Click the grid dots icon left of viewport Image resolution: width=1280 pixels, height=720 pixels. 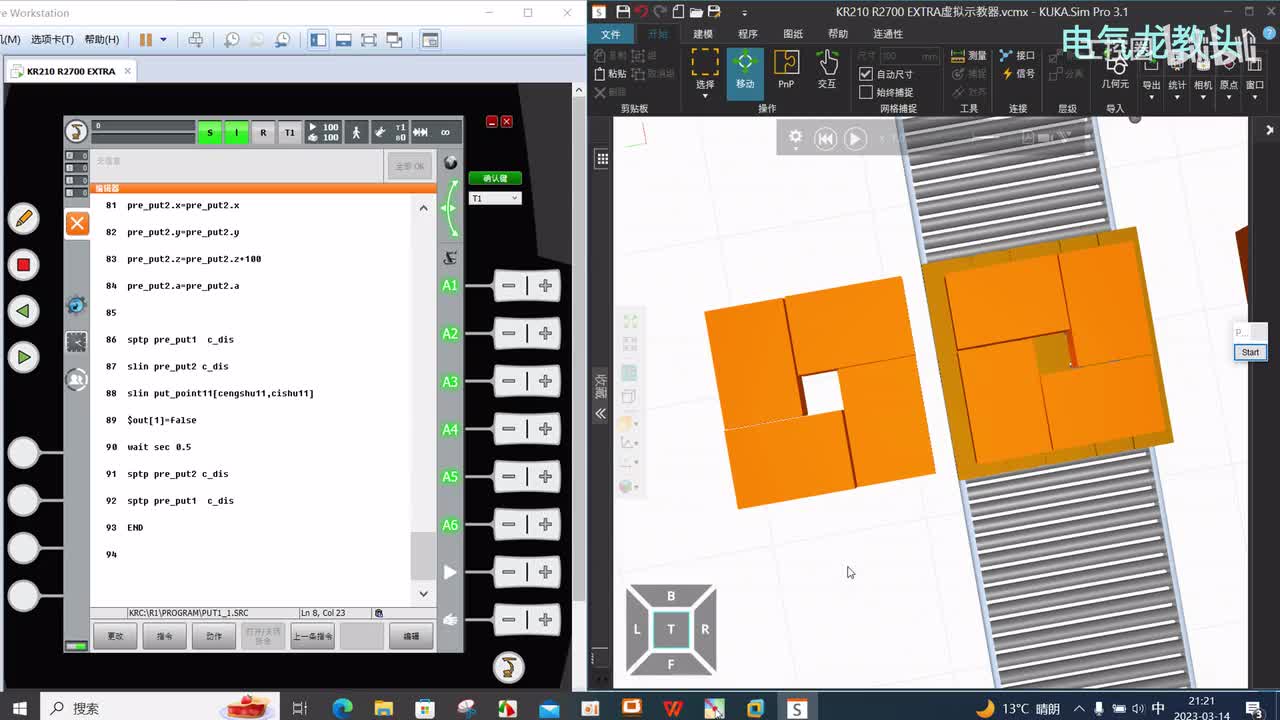[x=602, y=158]
